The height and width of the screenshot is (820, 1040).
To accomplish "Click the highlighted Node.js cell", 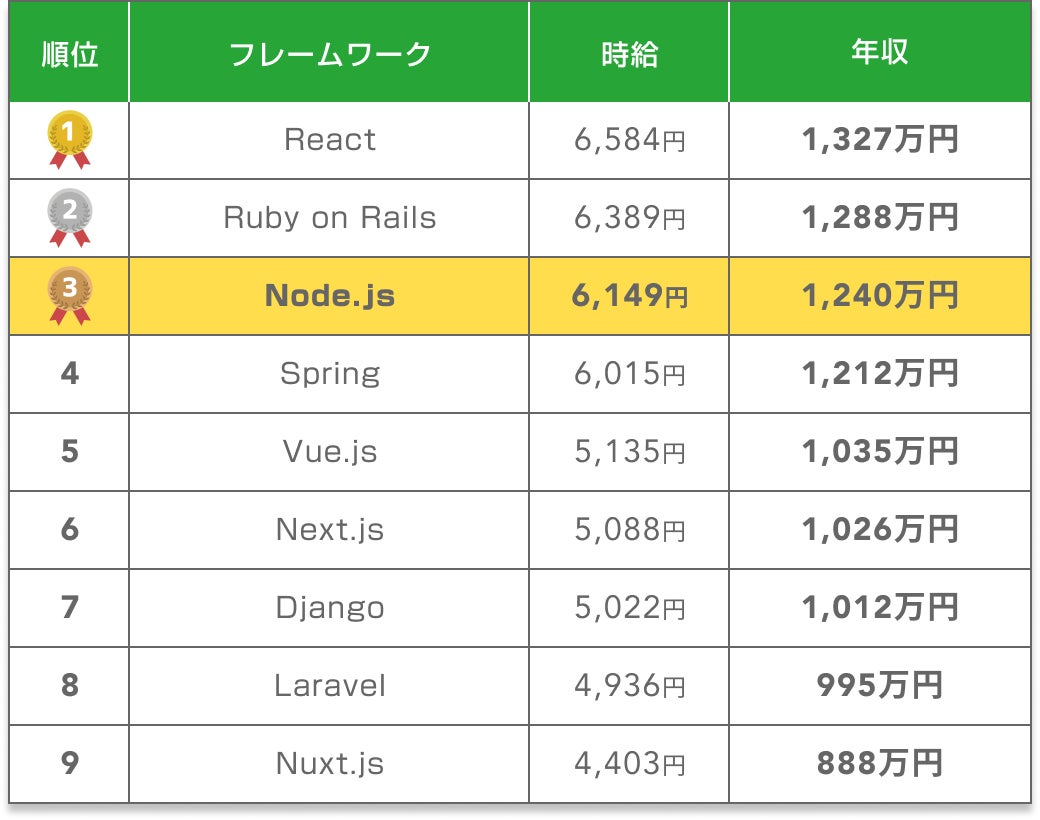I will [330, 296].
